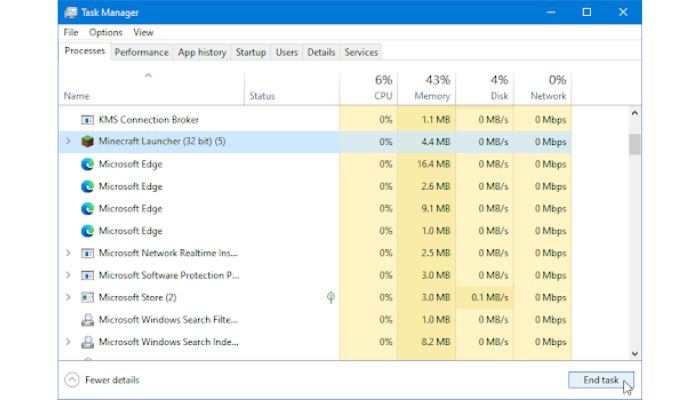The width and height of the screenshot is (700, 400).
Task: Open the File menu
Action: [71, 33]
